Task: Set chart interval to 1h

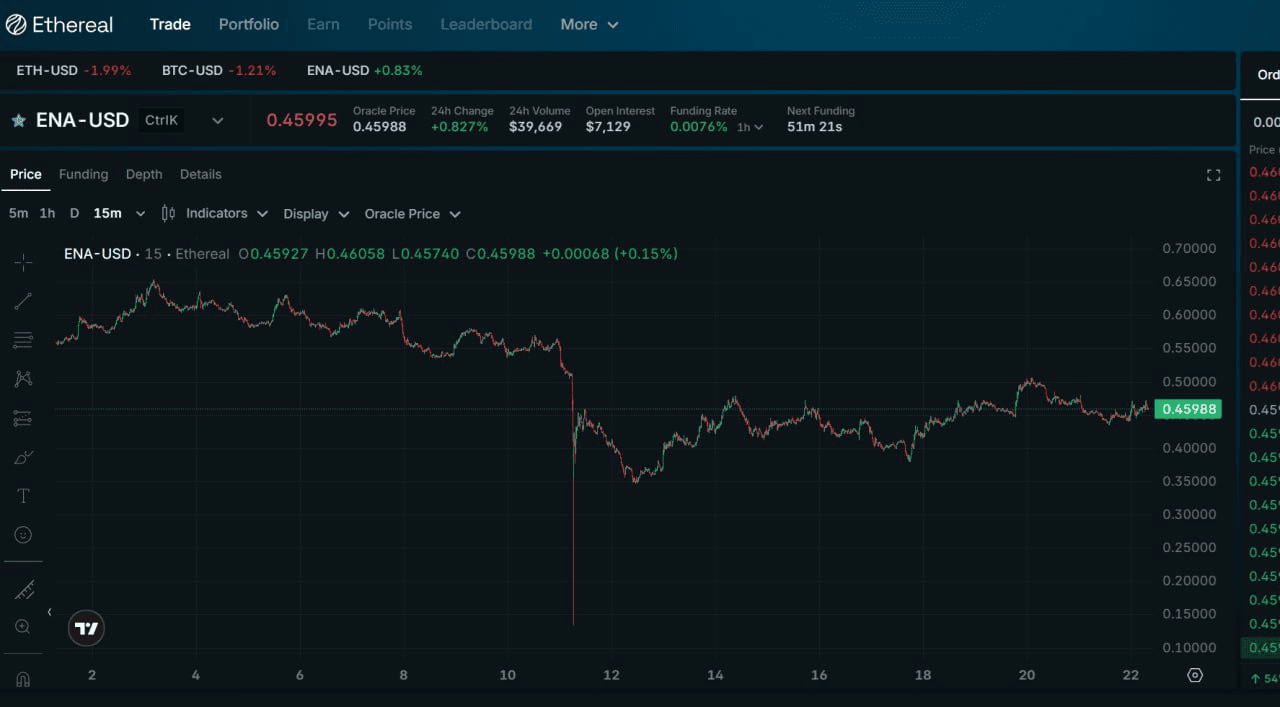Action: click(47, 214)
